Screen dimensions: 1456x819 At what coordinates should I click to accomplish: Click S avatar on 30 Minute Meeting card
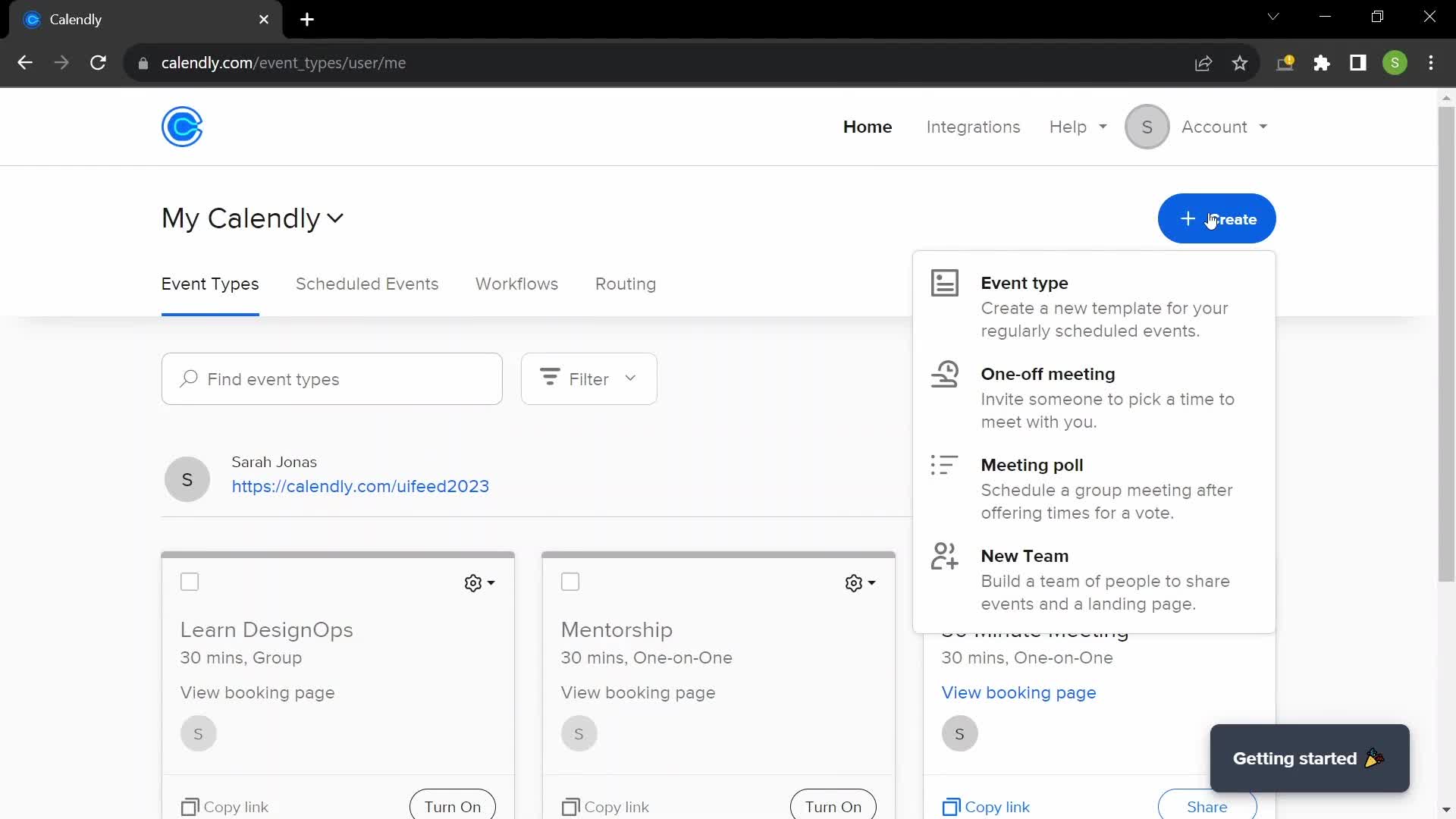pyautogui.click(x=960, y=733)
